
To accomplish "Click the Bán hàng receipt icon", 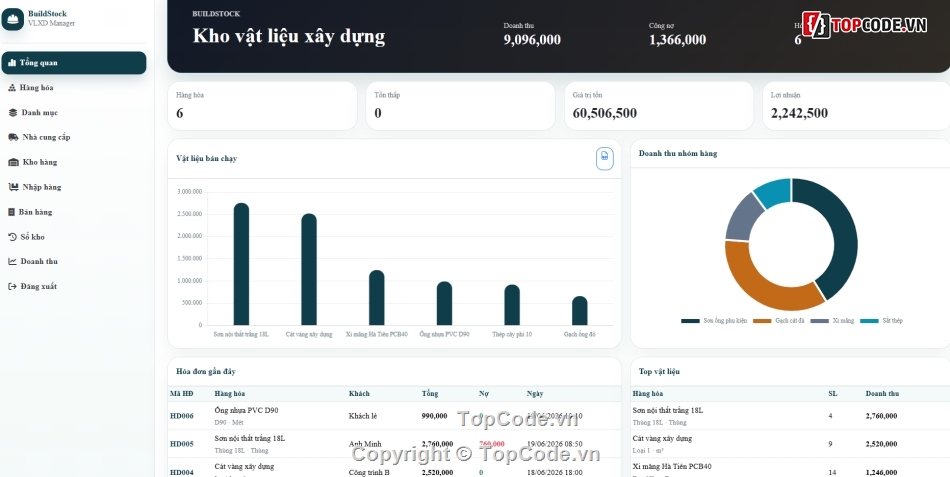I will (12, 212).
